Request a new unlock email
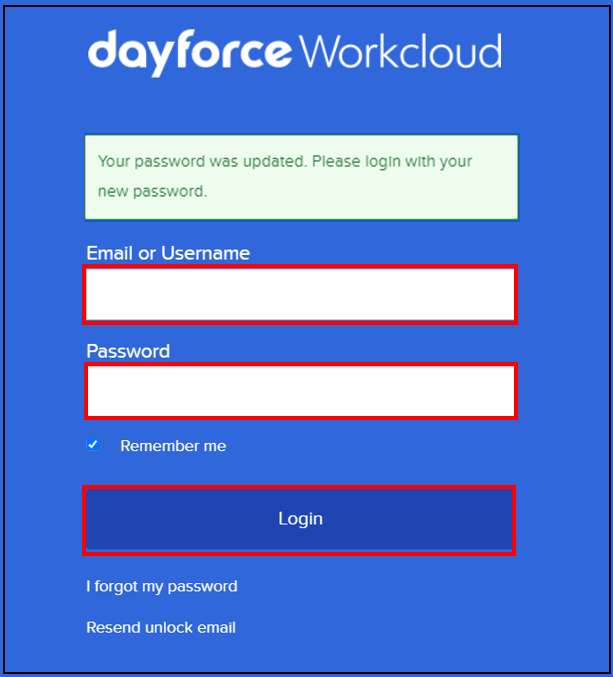The height and width of the screenshot is (677, 613). coord(161,628)
